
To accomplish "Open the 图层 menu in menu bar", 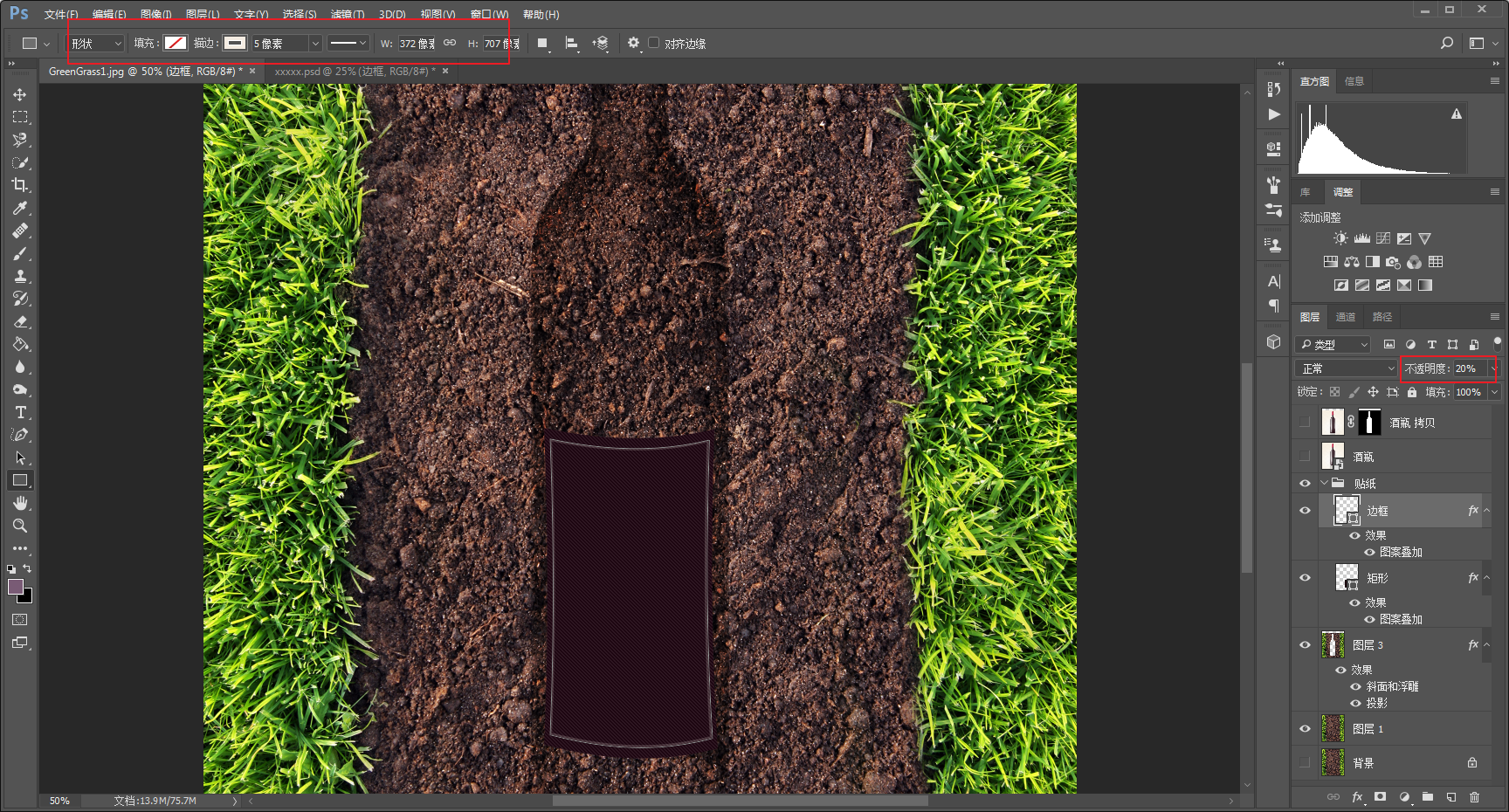I will 203,15.
